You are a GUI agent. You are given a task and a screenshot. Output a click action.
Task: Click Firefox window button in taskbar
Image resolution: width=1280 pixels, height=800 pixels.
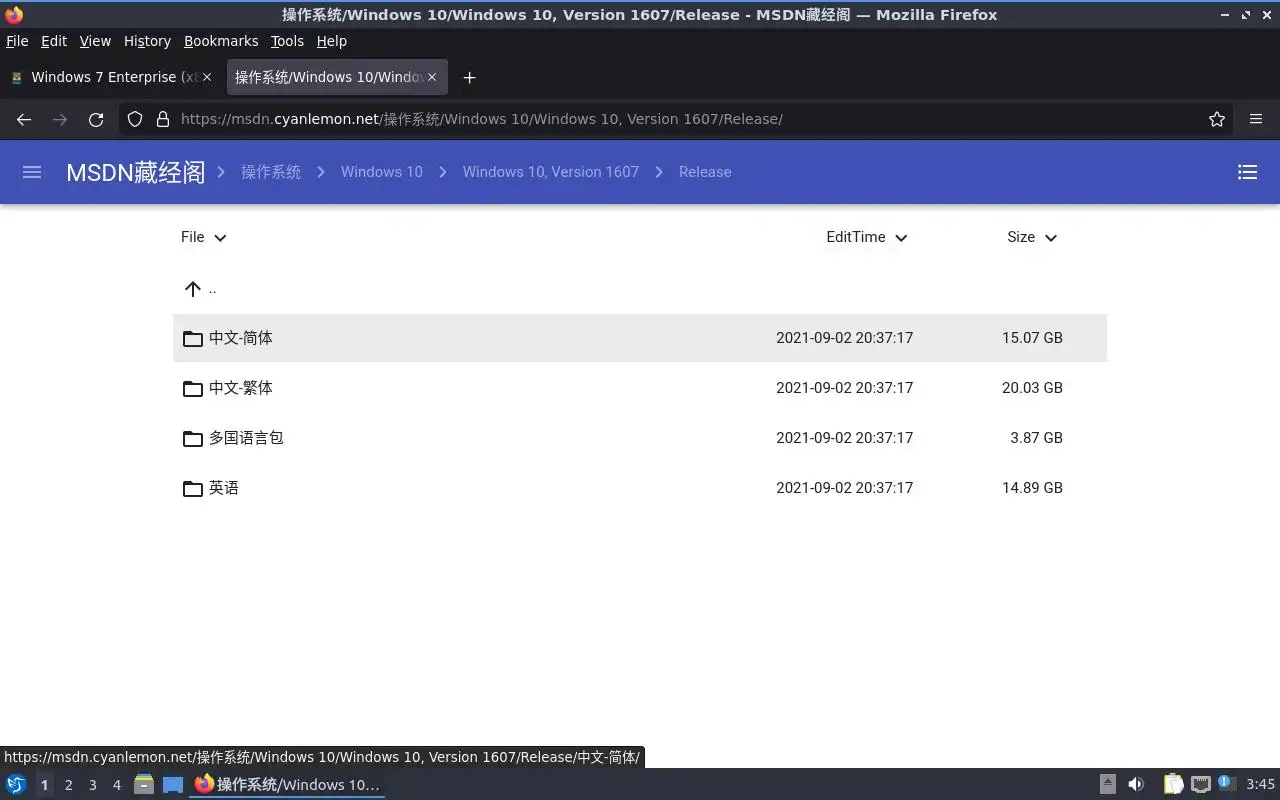click(x=287, y=785)
